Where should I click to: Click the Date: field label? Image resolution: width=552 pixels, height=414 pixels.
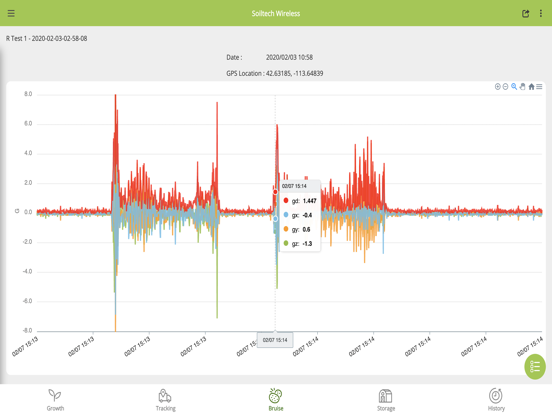pyautogui.click(x=234, y=57)
